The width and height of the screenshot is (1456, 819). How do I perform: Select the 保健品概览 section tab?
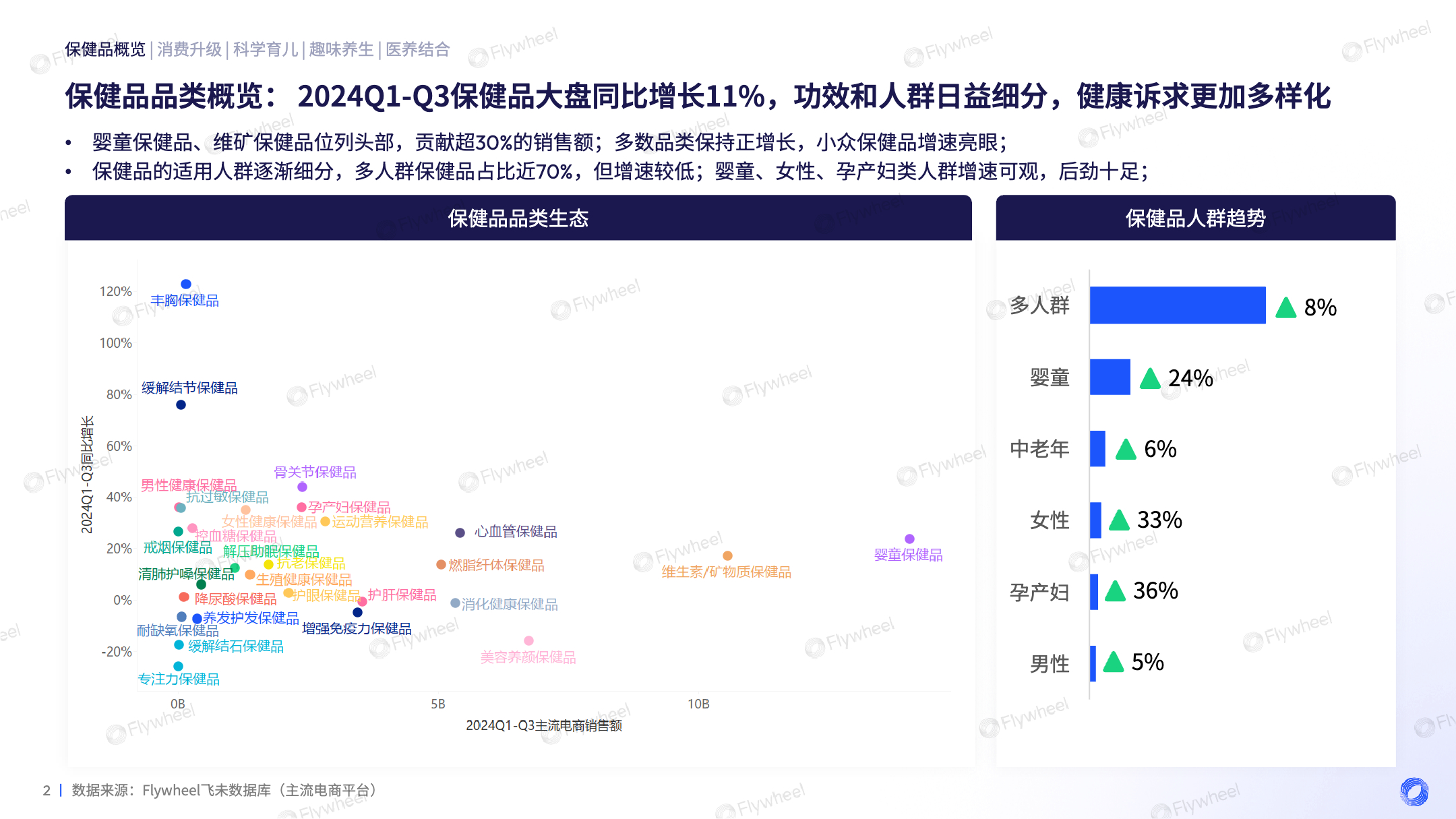click(x=105, y=49)
